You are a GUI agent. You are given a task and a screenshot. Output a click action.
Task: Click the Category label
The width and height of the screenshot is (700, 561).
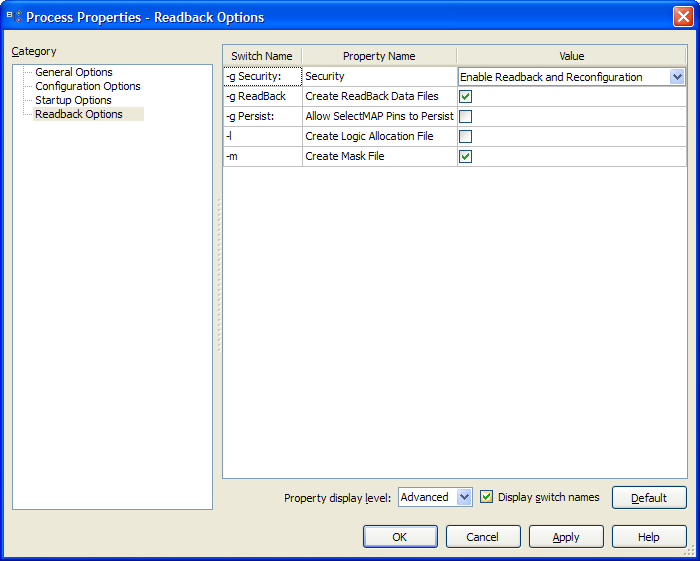[34, 51]
